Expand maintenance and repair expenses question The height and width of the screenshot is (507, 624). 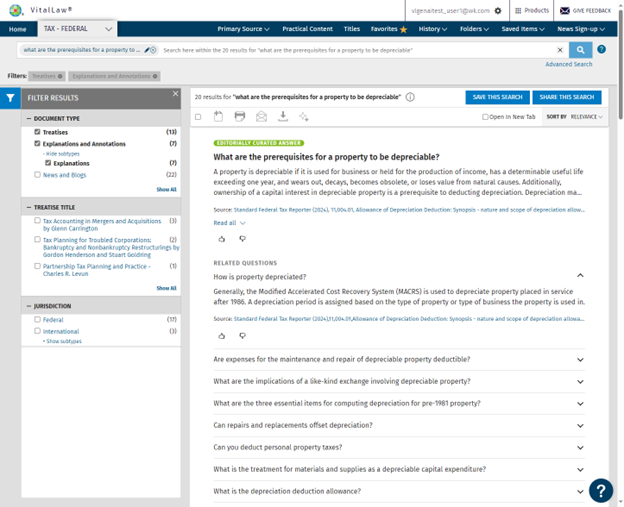[x=580, y=360]
